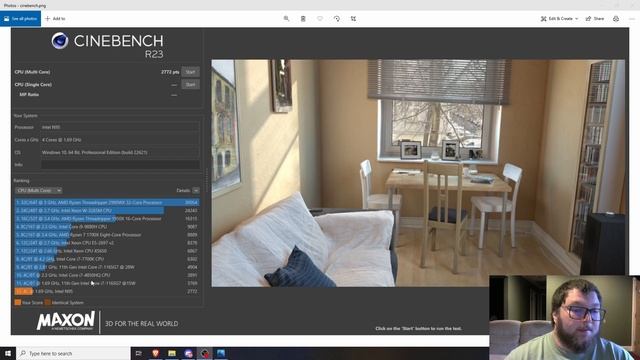The height and width of the screenshot is (360, 640).
Task: Select the AMD Ryzen 7 1700X ranking row
Action: (107, 235)
